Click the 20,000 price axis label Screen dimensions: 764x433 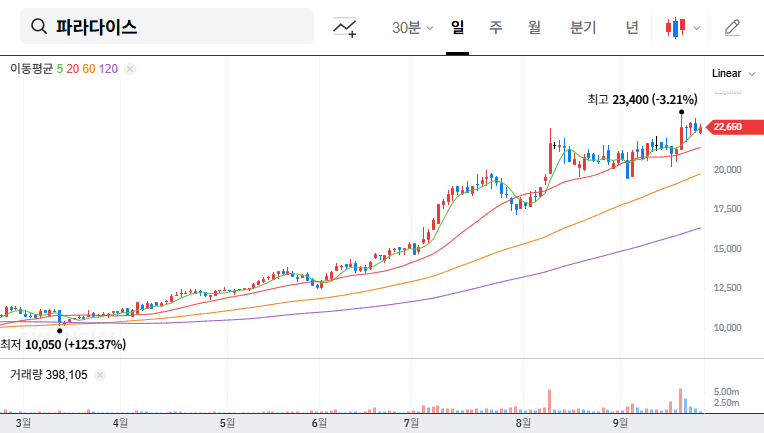pos(727,170)
